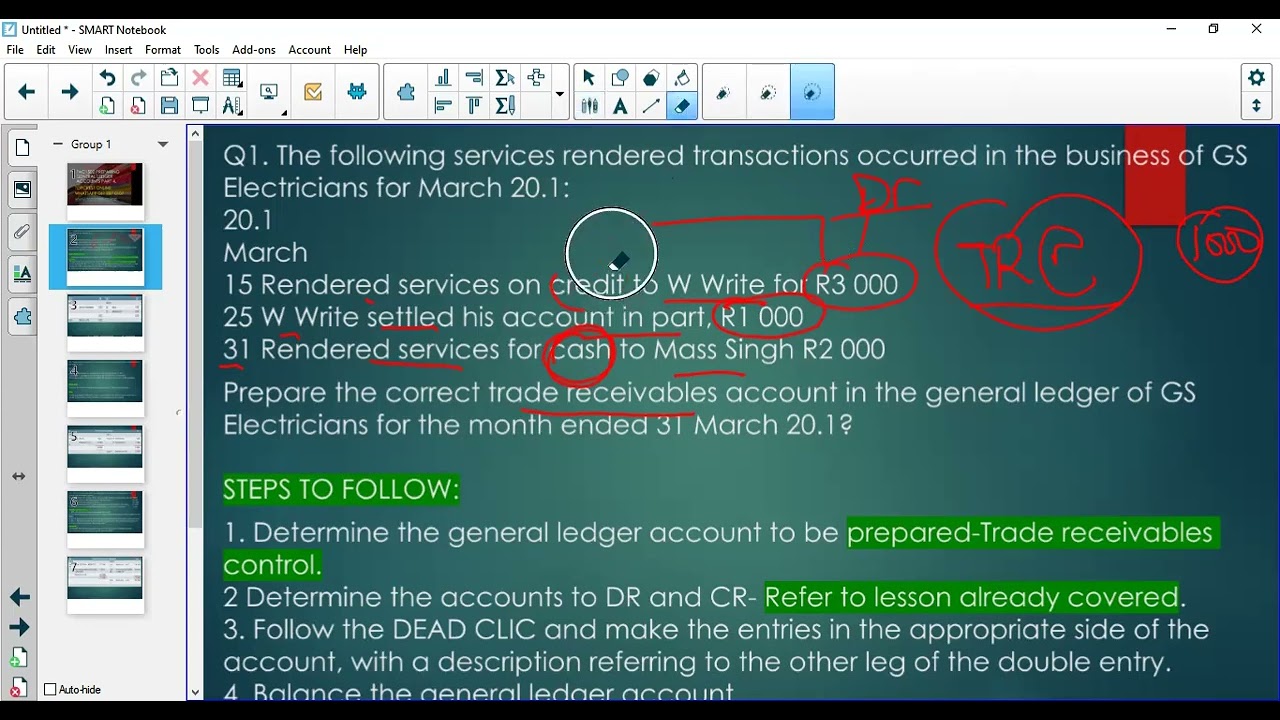
Task: Open the Gallery sidebar tab
Action: point(22,189)
